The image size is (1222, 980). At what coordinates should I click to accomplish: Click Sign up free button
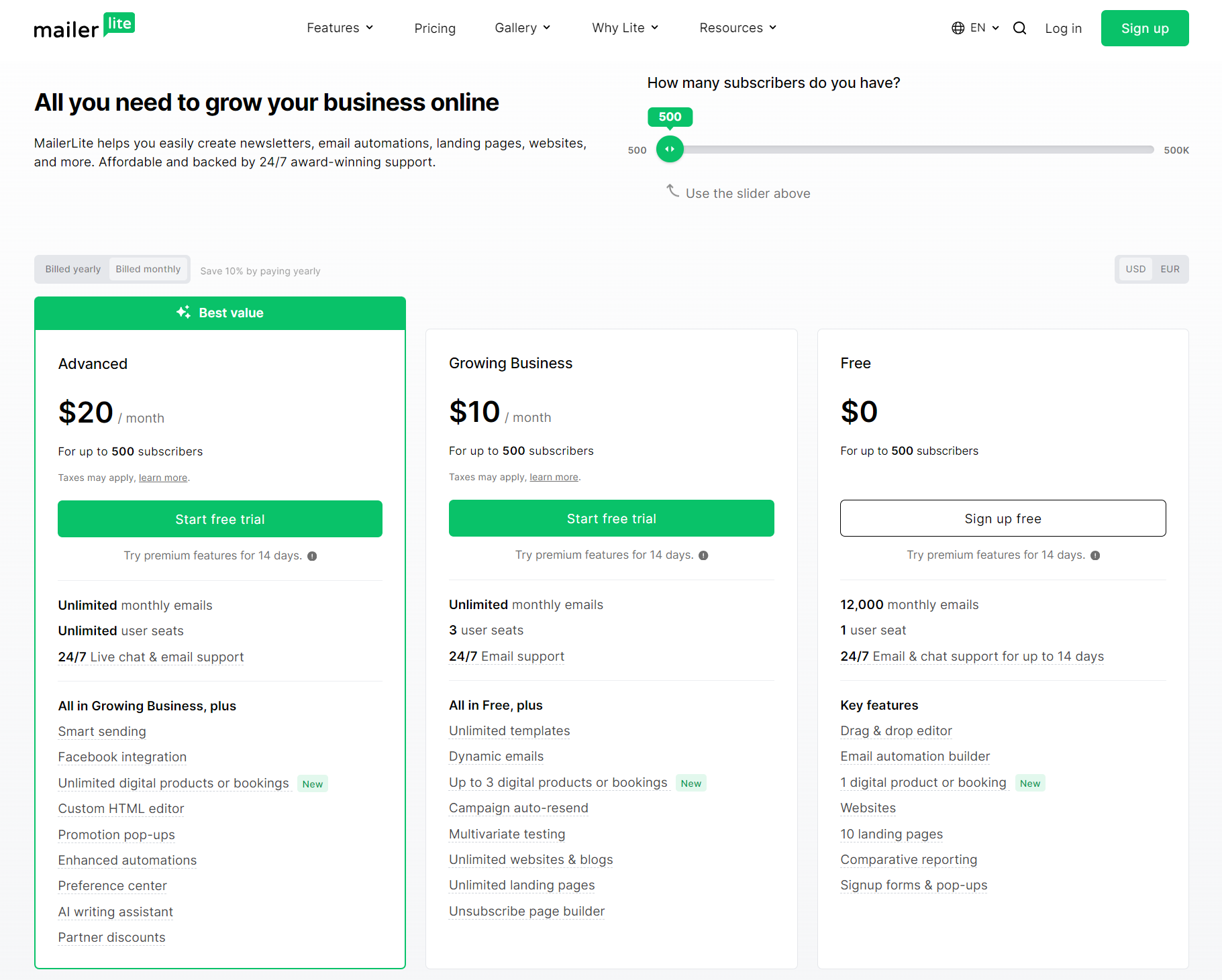(x=1003, y=519)
